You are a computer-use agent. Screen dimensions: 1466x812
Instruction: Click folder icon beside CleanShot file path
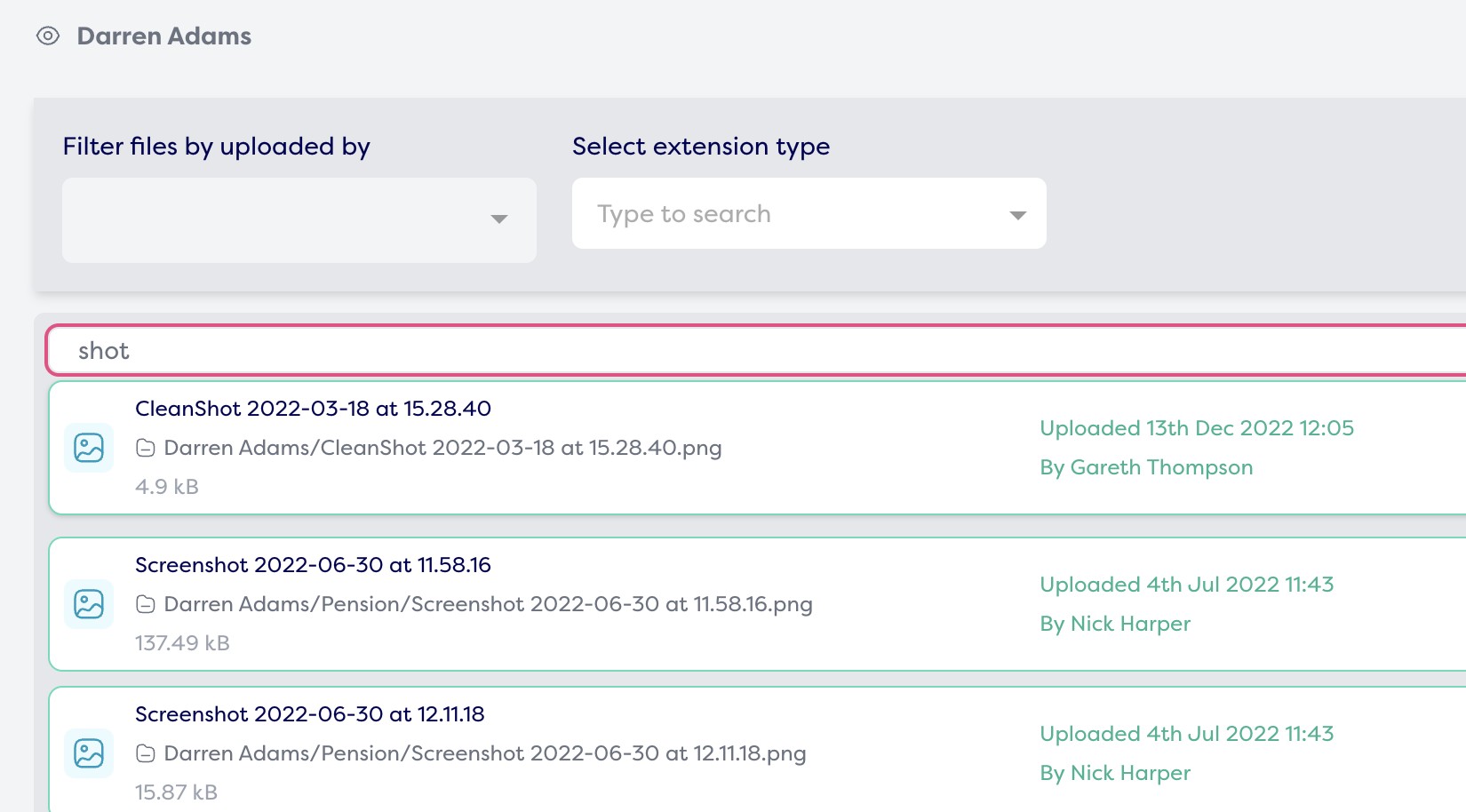[146, 449]
